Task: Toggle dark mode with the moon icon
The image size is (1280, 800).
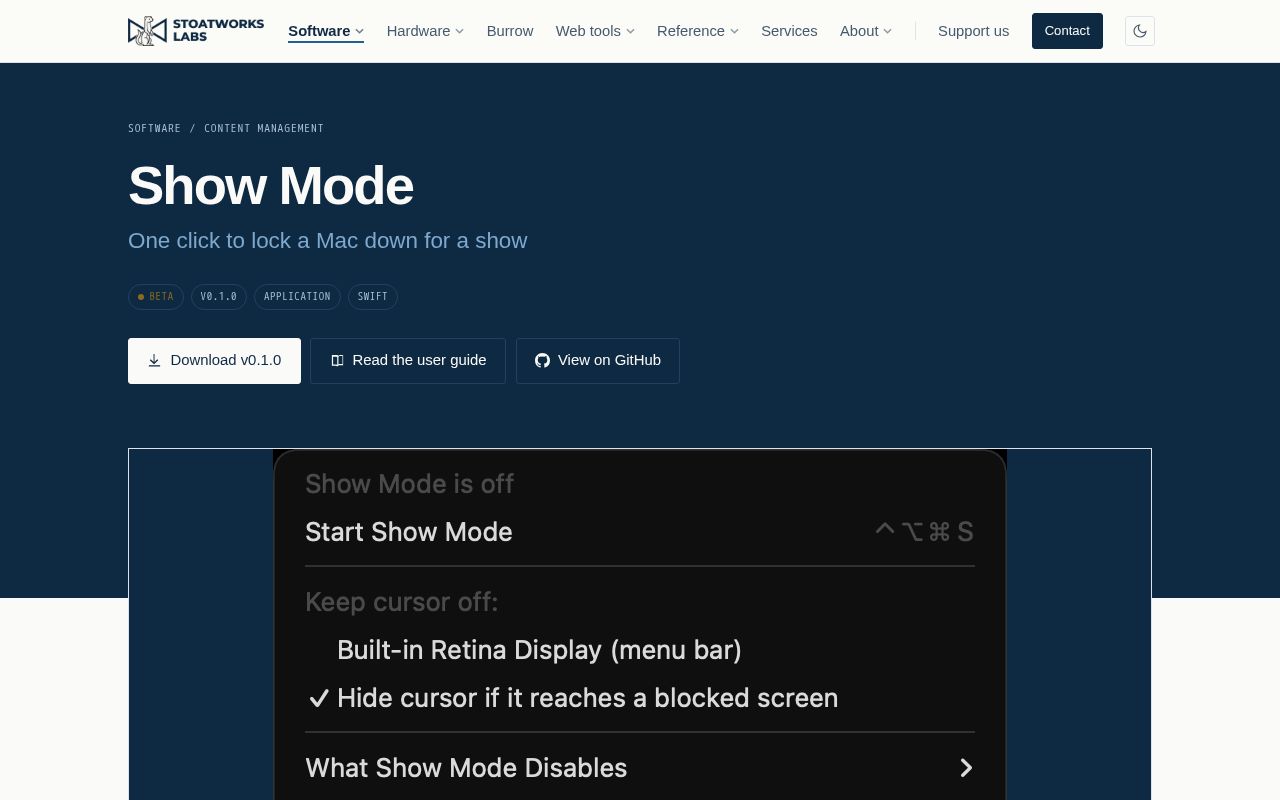Action: tap(1140, 31)
